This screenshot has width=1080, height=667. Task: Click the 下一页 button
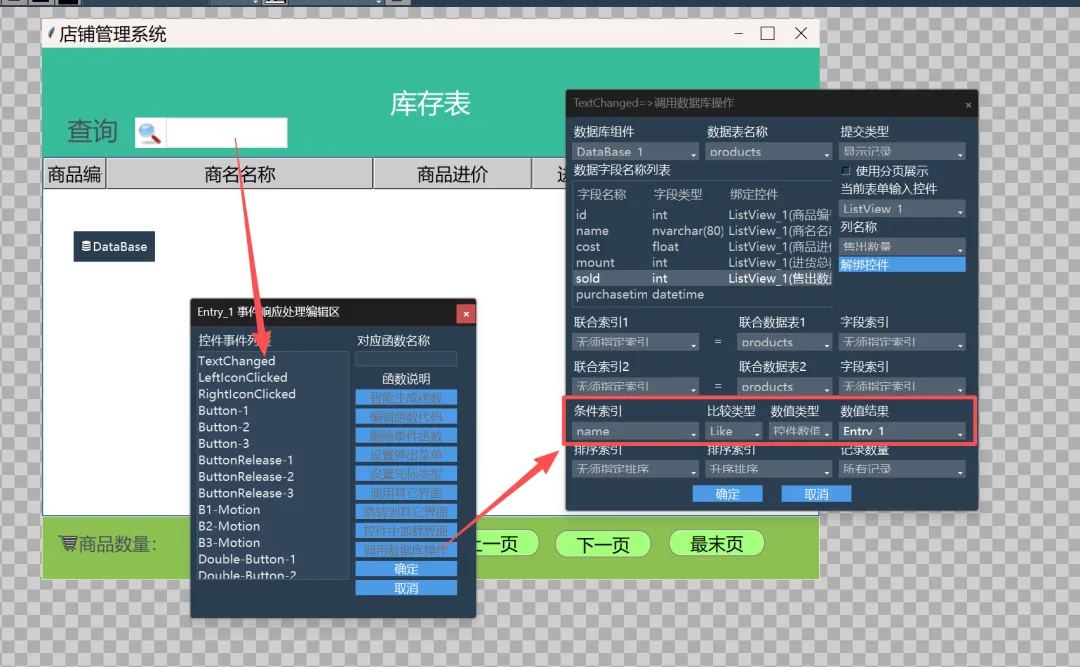pos(603,544)
